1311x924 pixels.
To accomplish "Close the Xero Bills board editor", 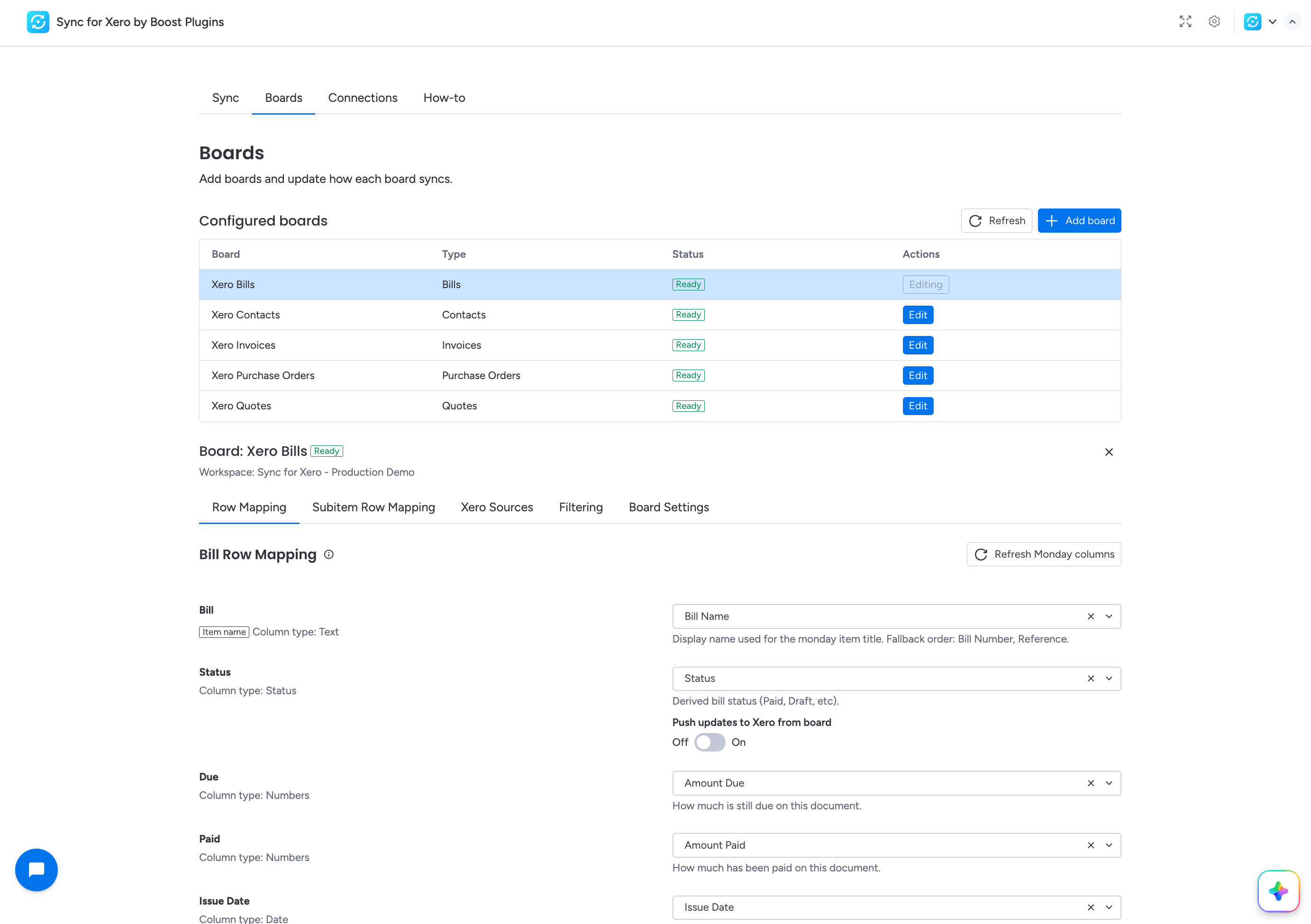I will pyautogui.click(x=1109, y=452).
